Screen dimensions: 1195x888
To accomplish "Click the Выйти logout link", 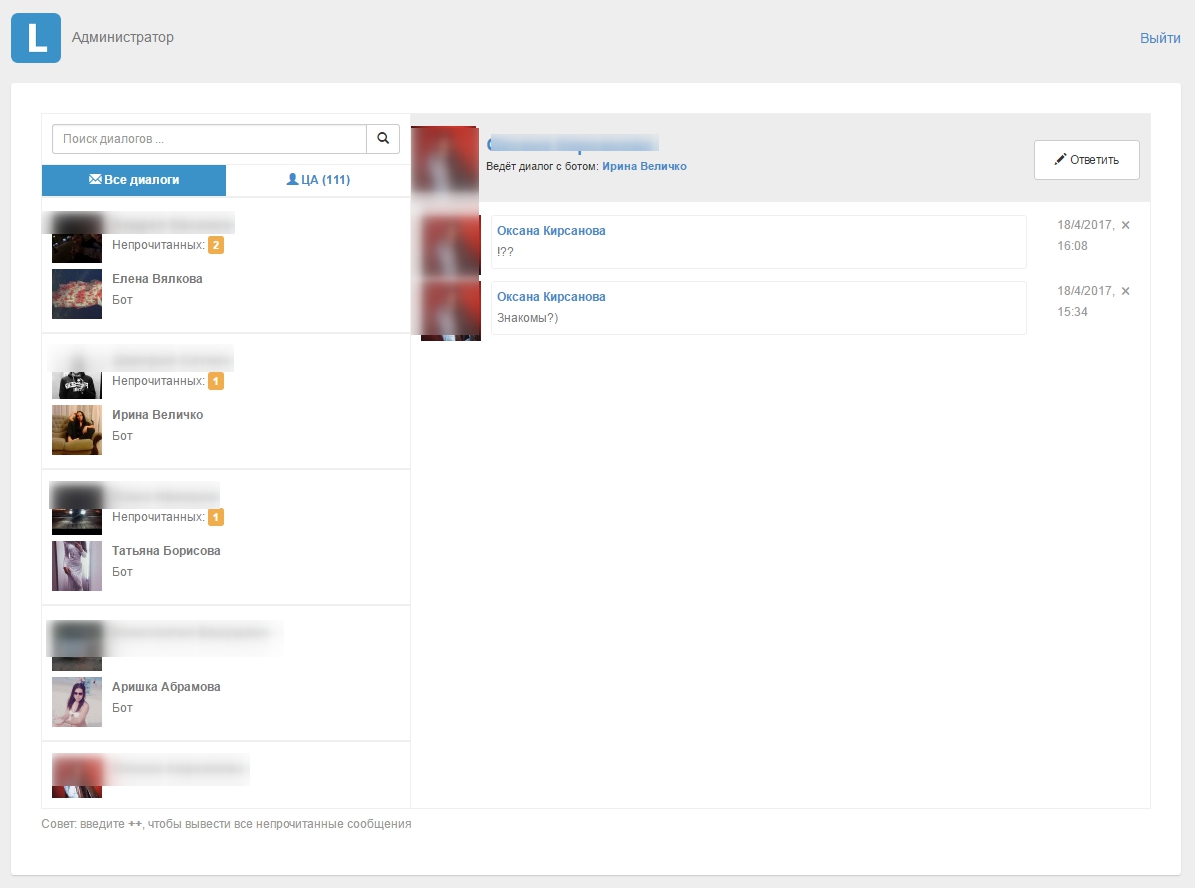I will [x=1160, y=38].
